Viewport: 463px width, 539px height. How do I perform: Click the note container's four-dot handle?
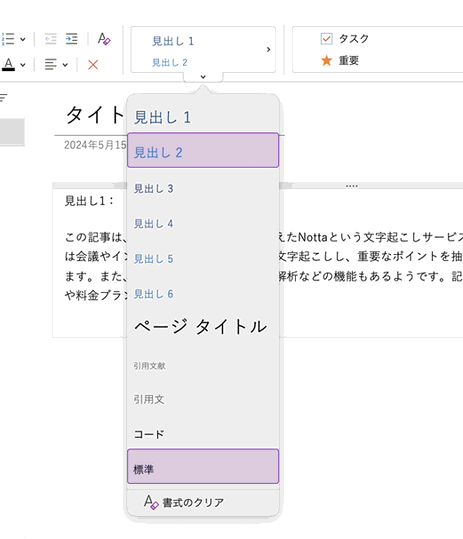(352, 186)
